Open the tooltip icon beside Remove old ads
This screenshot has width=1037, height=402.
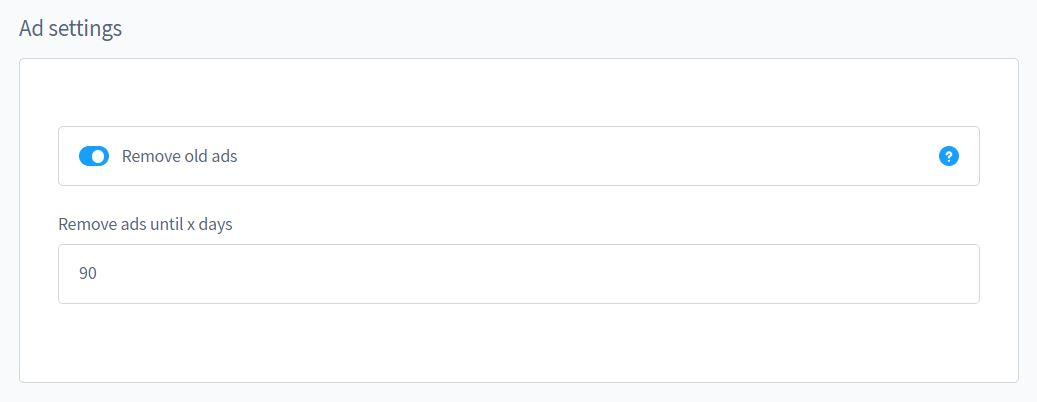949,156
